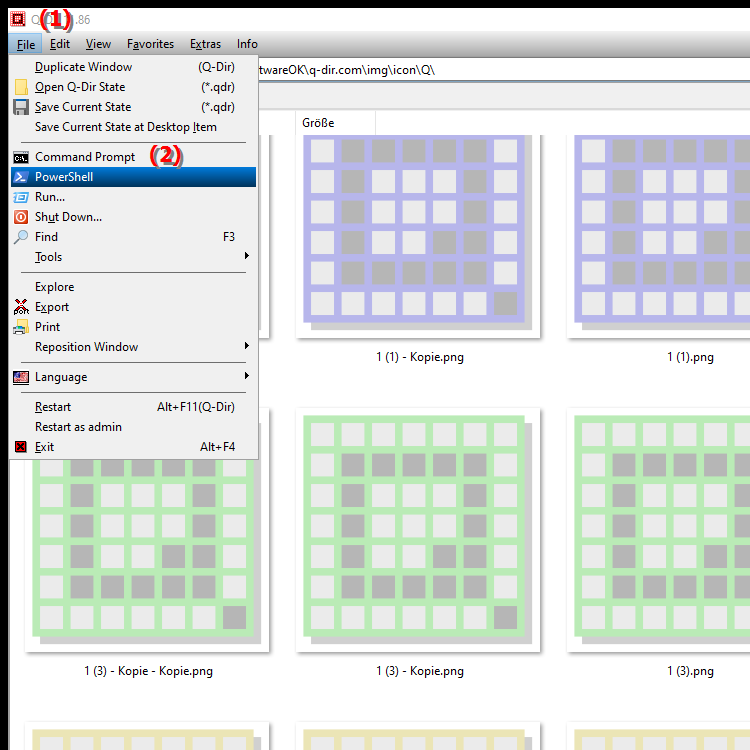
Task: Choose Print from File menu
Action: 133,327
